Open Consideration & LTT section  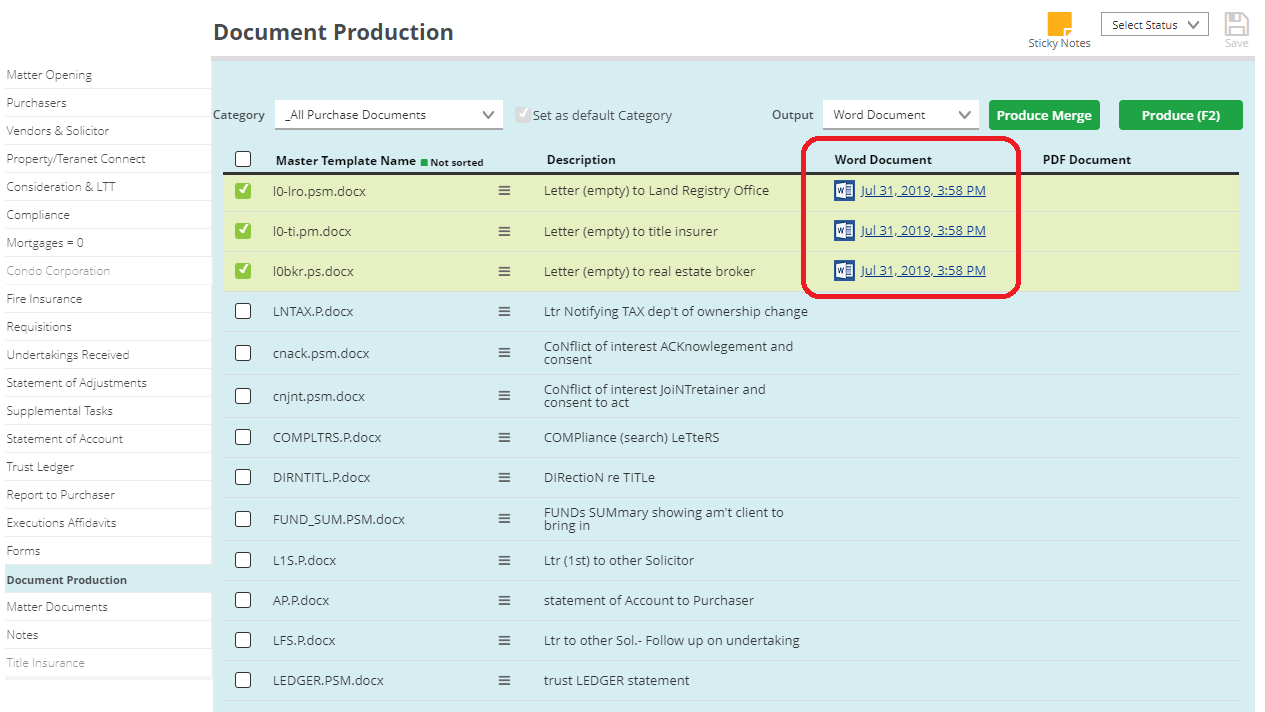(x=61, y=187)
